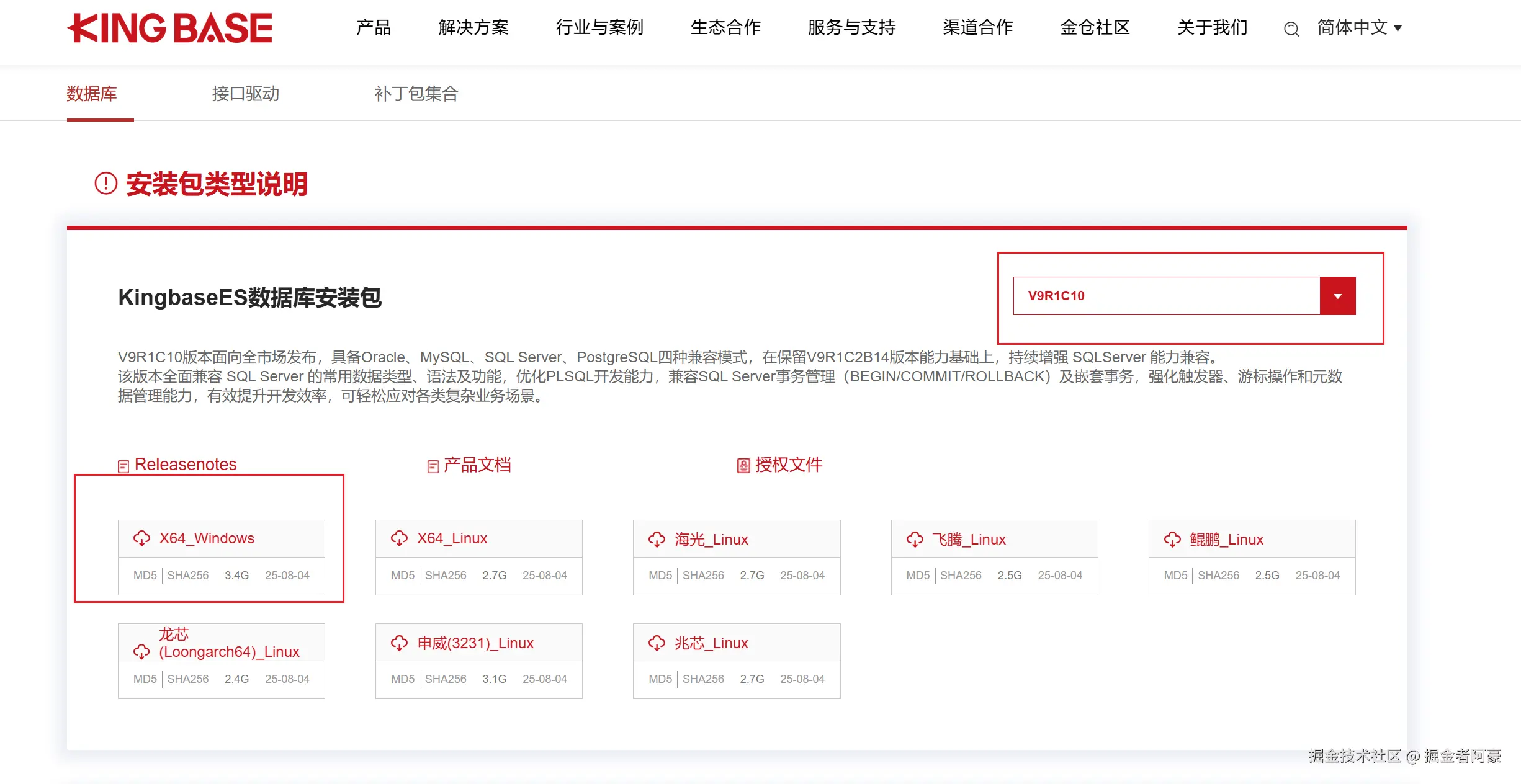This screenshot has width=1521, height=784.
Task: Click the X64_Windows cloud download icon
Action: (142, 538)
